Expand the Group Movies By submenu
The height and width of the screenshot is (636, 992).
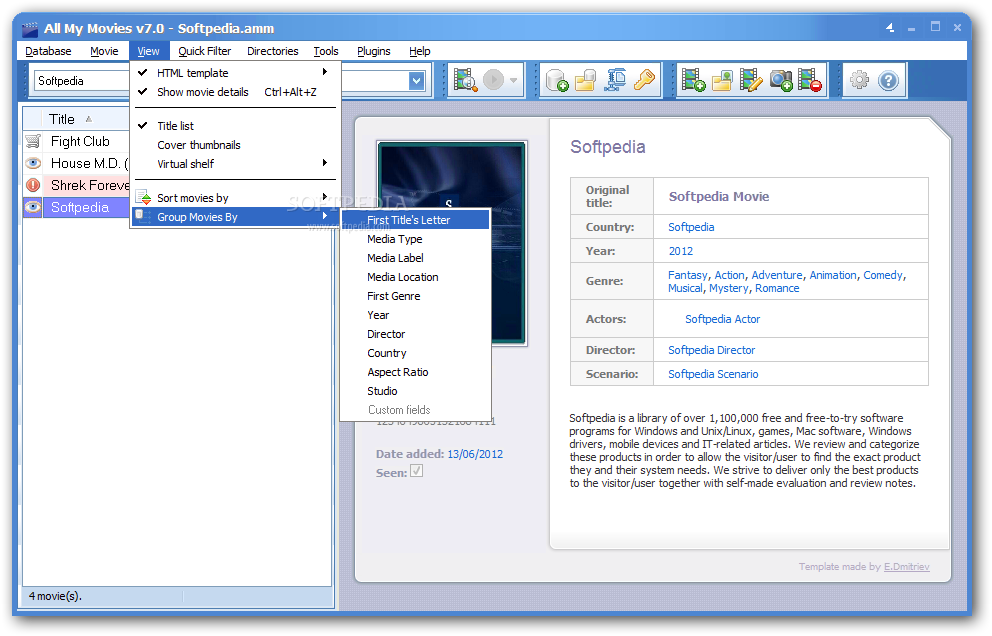235,217
